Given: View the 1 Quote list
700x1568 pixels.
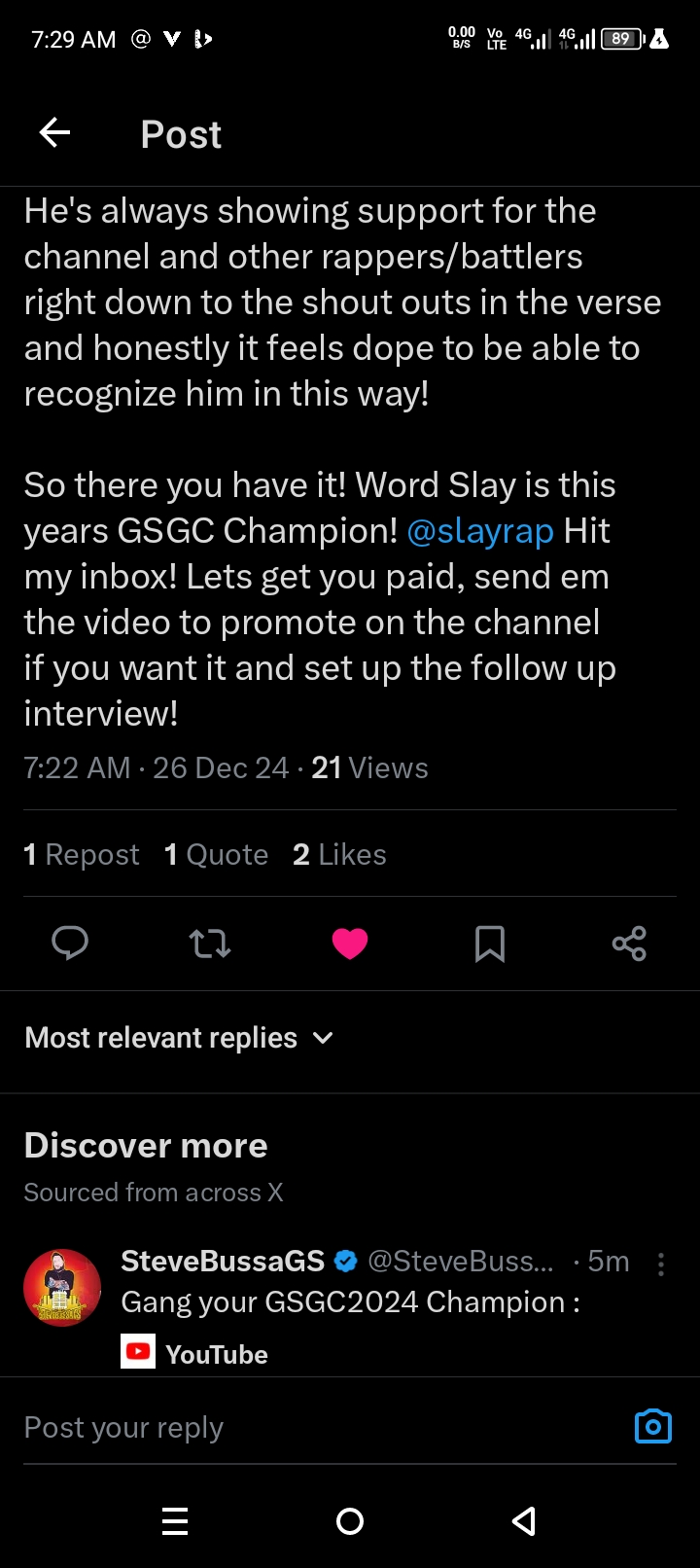Looking at the screenshot, I should tap(216, 854).
